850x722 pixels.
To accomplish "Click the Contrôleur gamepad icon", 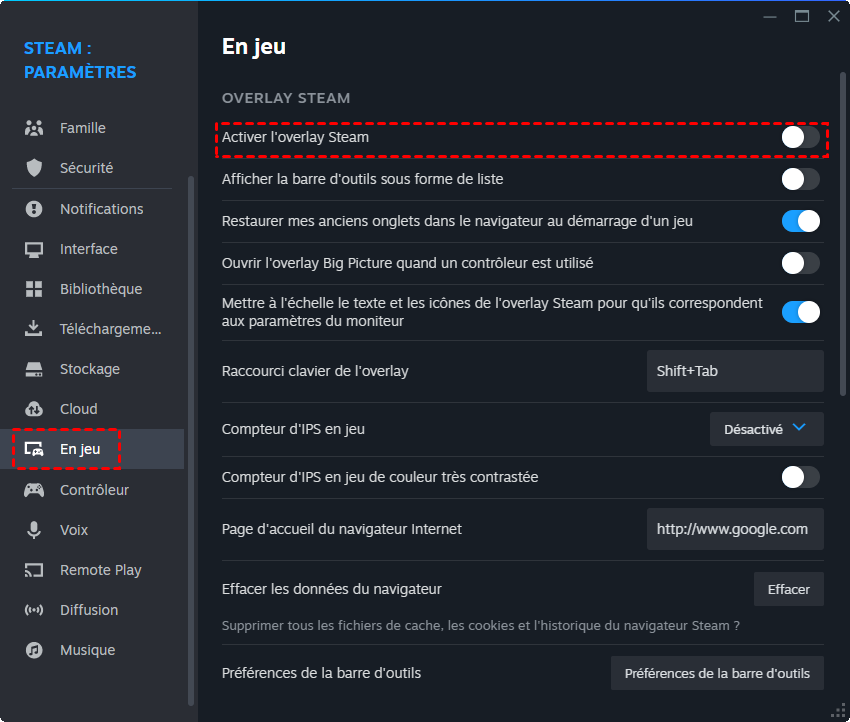I will coord(34,490).
